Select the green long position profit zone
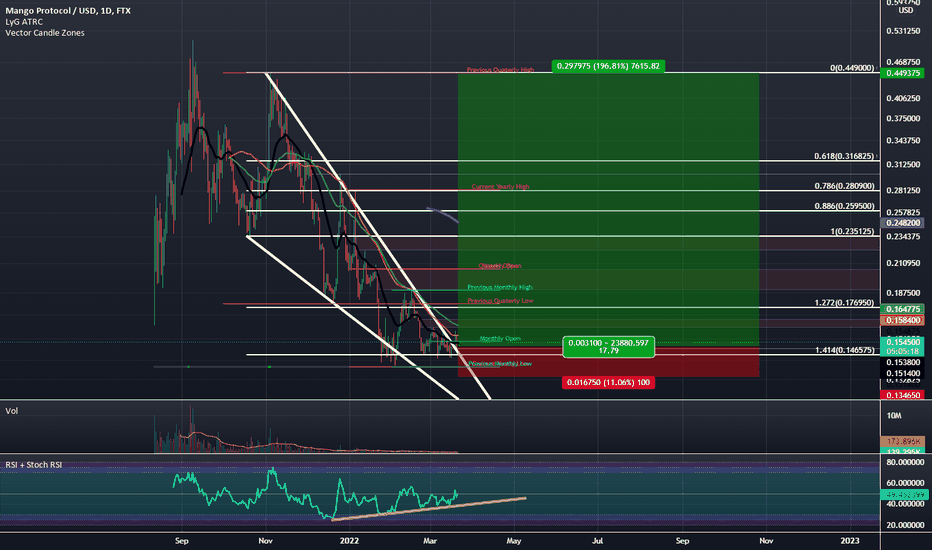The width and height of the screenshot is (932, 550). coord(608,208)
